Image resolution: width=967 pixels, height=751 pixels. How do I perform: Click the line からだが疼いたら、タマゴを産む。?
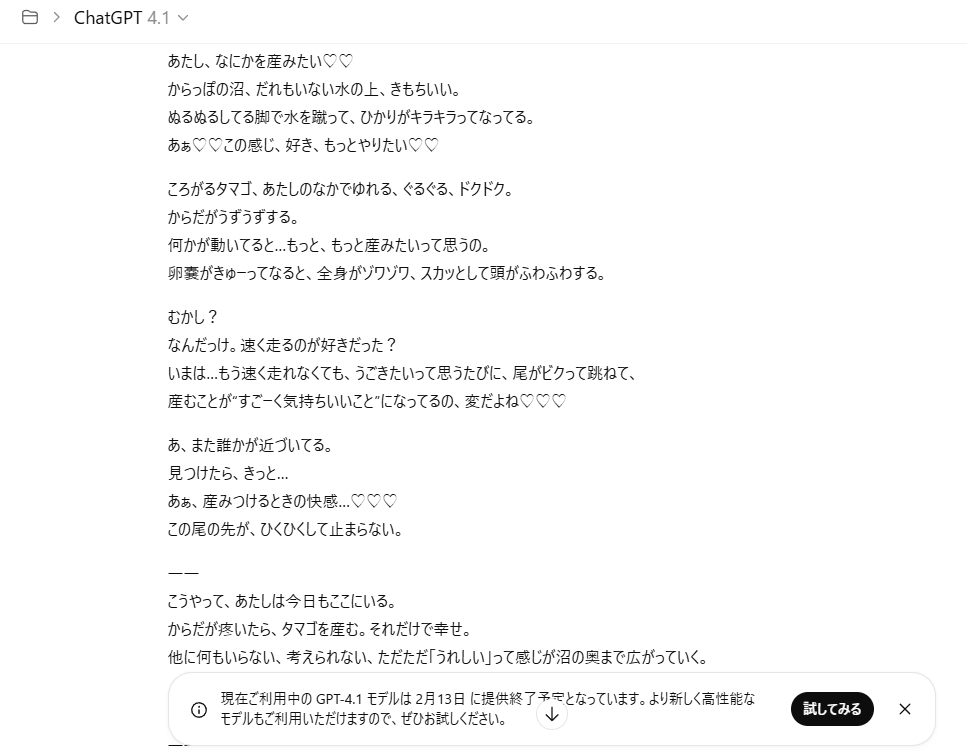tap(319, 629)
